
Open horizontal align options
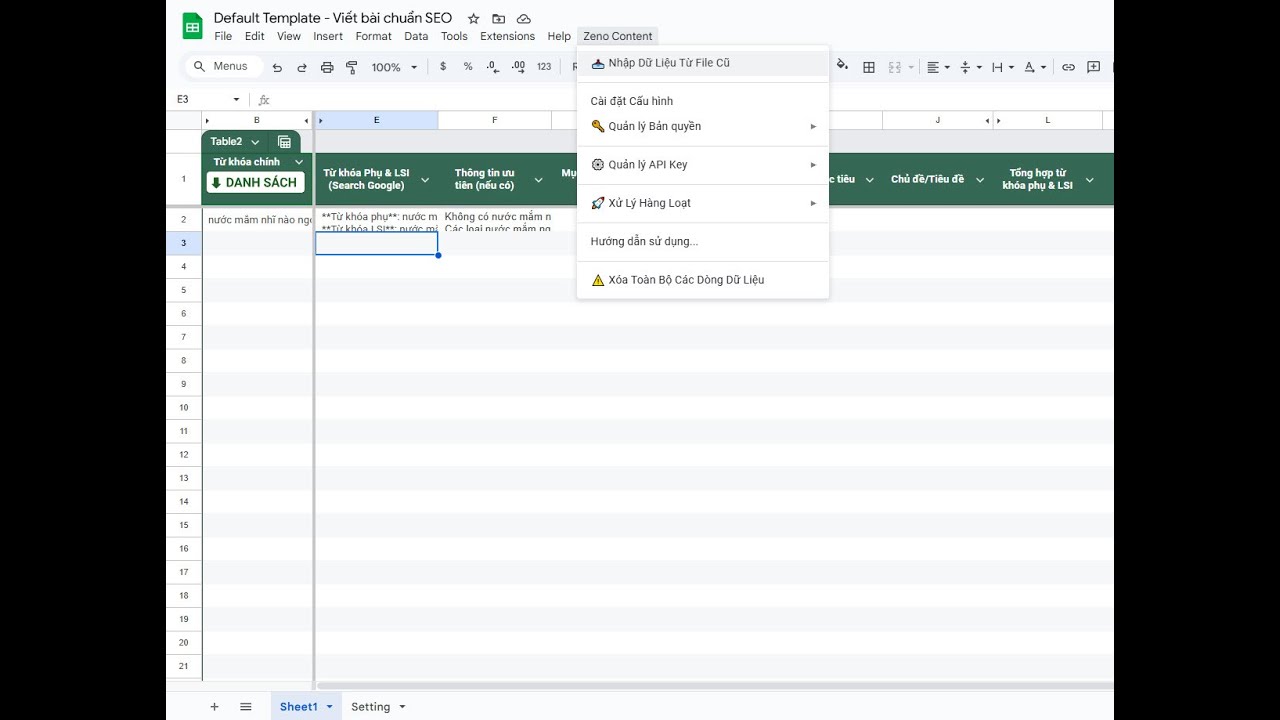tap(938, 67)
